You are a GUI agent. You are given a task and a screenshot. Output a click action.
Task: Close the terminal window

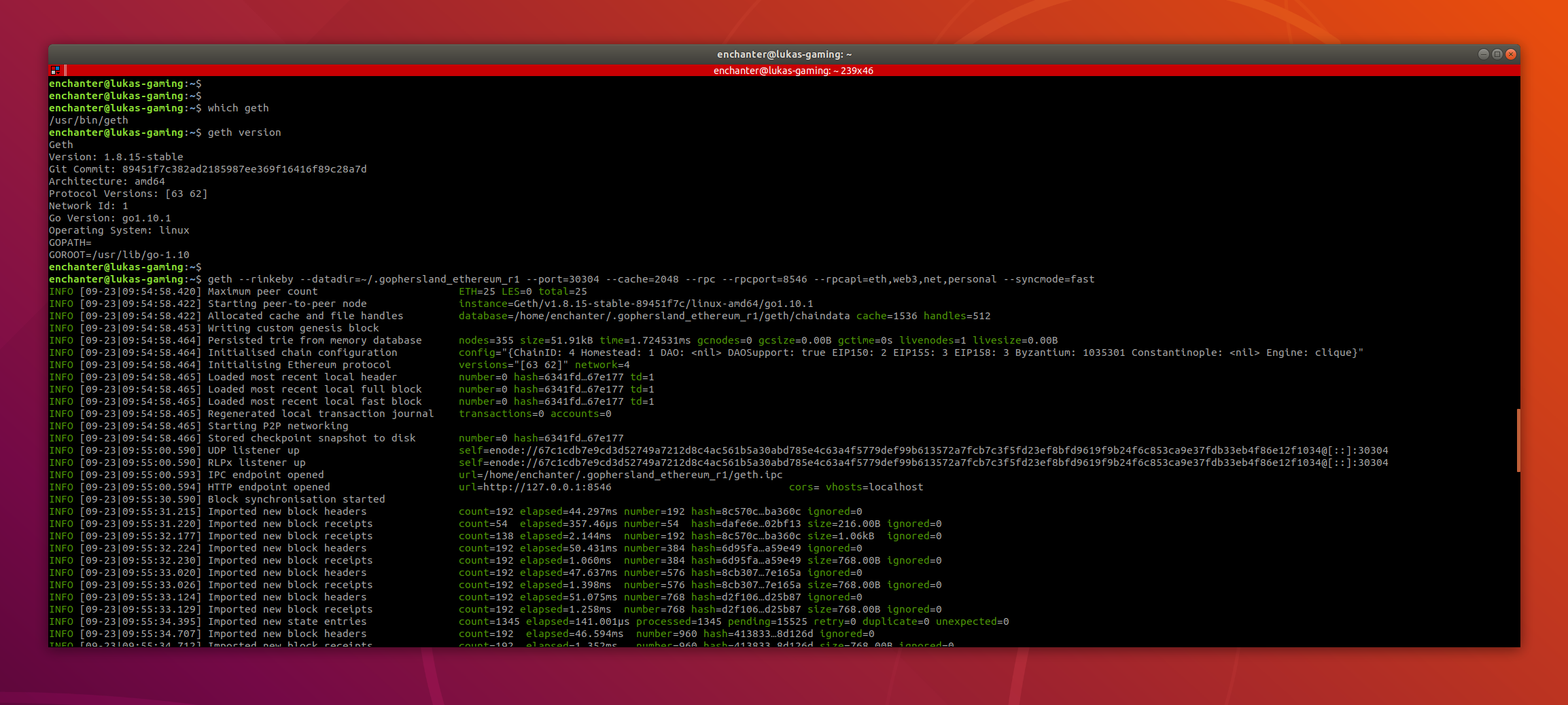1511,54
